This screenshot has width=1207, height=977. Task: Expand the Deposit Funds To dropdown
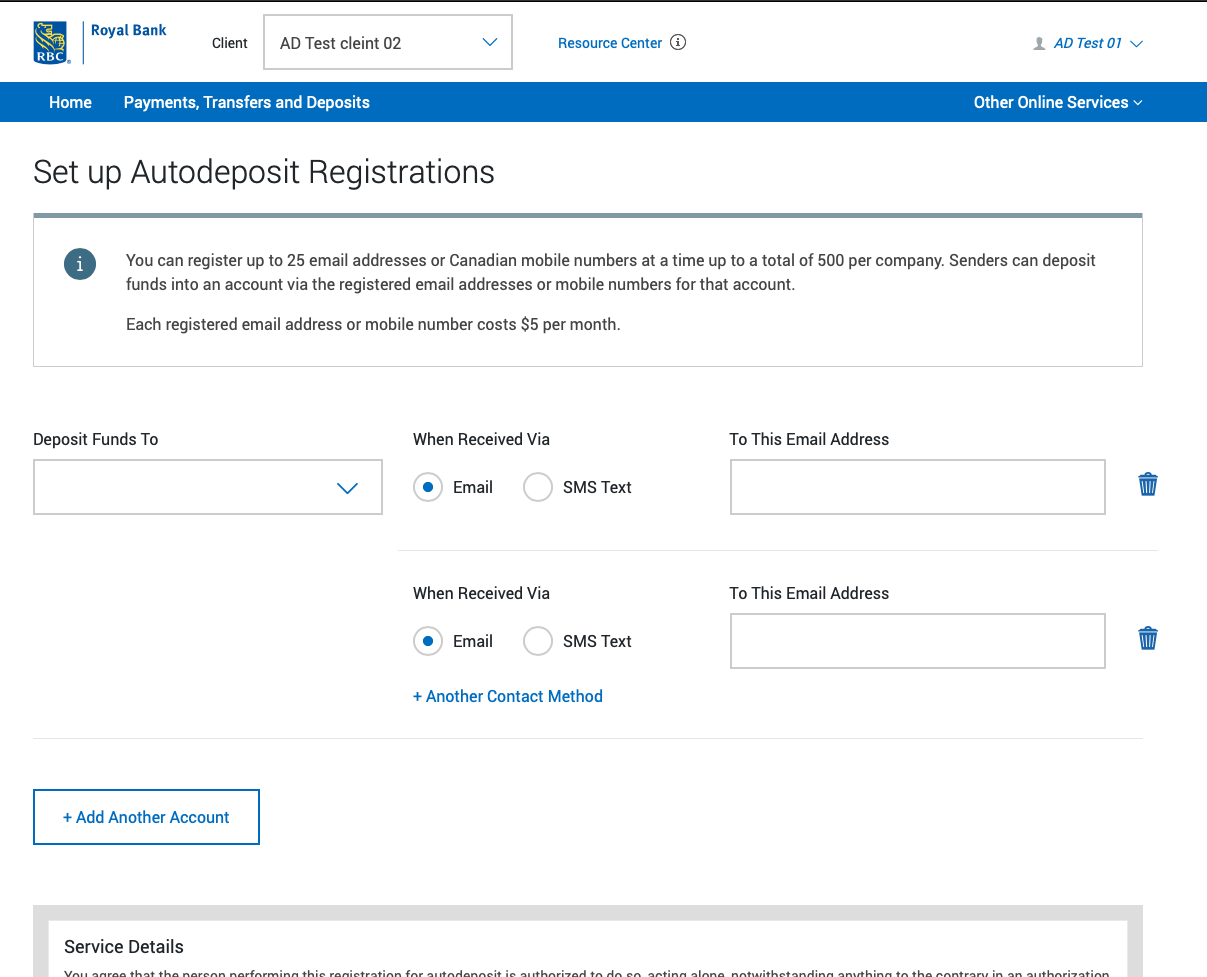coord(208,487)
